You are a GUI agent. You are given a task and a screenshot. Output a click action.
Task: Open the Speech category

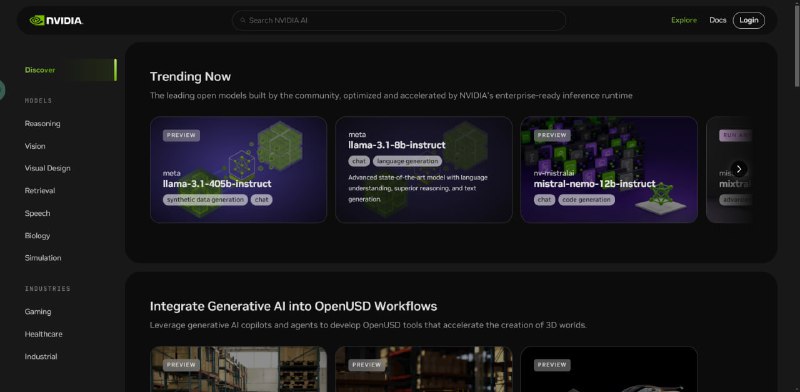[x=37, y=213]
